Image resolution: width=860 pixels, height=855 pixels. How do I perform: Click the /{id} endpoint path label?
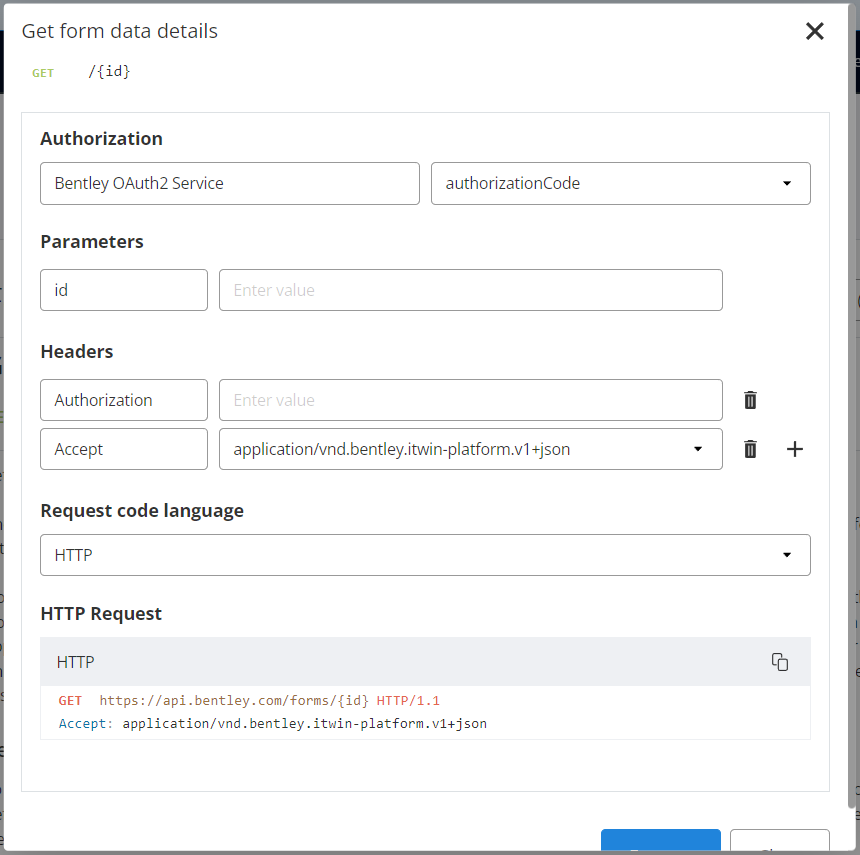click(108, 71)
